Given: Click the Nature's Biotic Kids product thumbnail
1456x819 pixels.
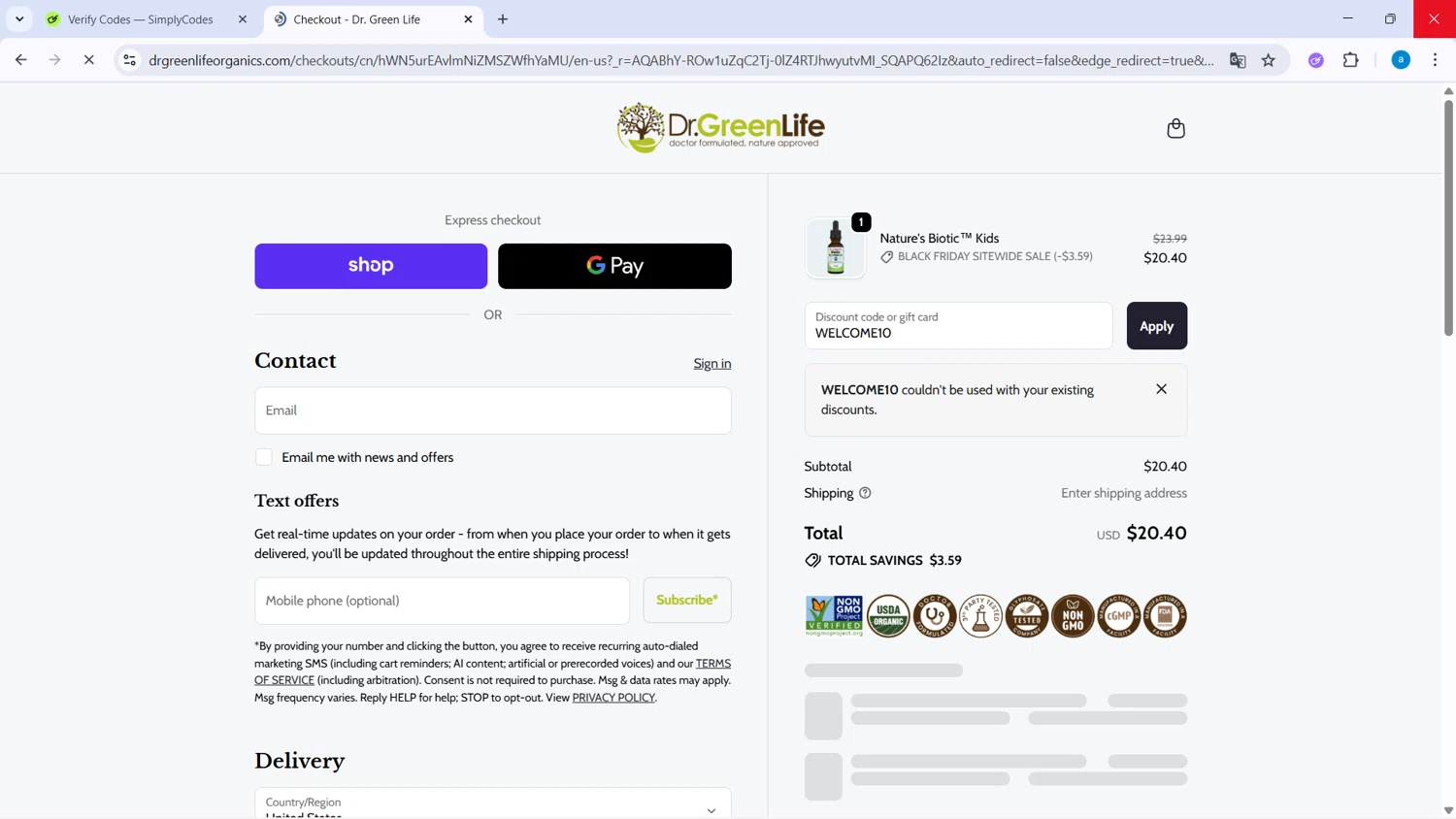Looking at the screenshot, I should [835, 248].
